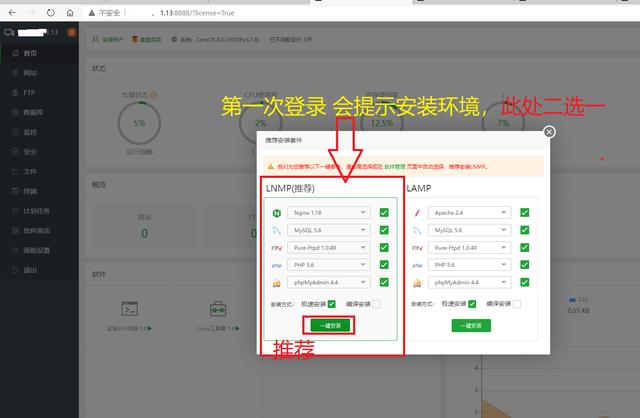Toggle LNMP 极速安装 fast install checkbox

332,304
